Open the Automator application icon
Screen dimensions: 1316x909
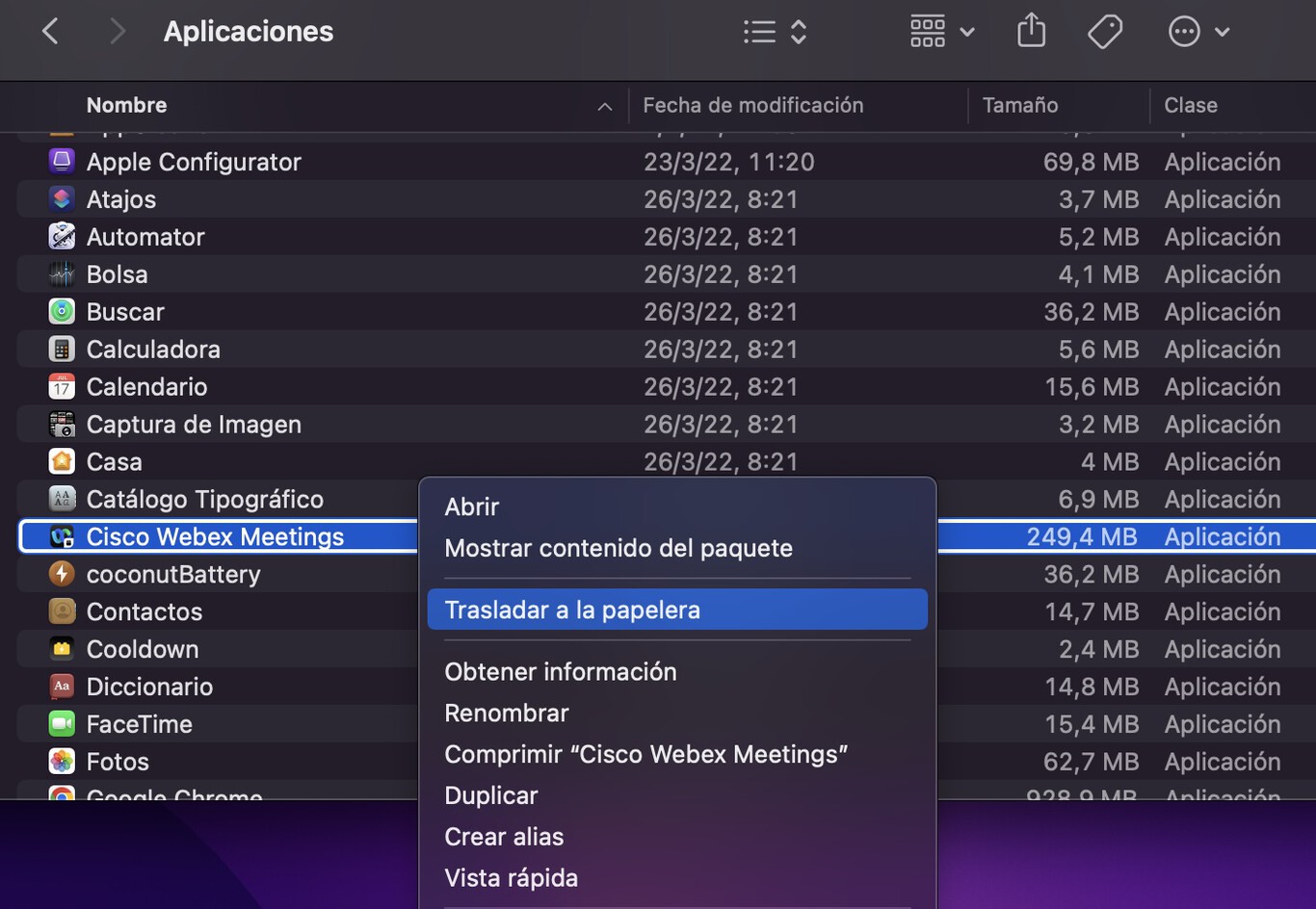pos(61,236)
